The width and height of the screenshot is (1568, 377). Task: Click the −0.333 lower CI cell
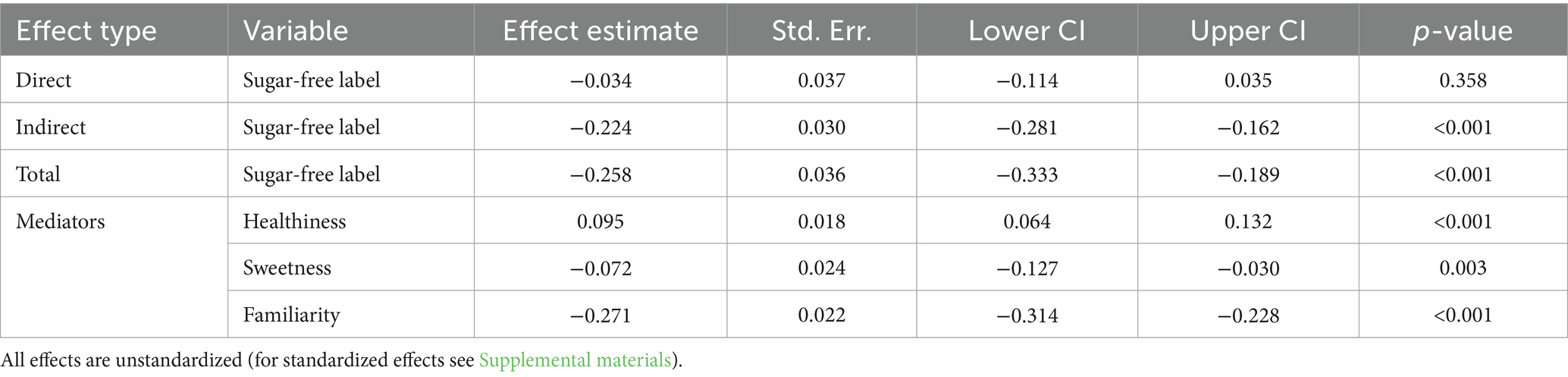pyautogui.click(x=1027, y=174)
